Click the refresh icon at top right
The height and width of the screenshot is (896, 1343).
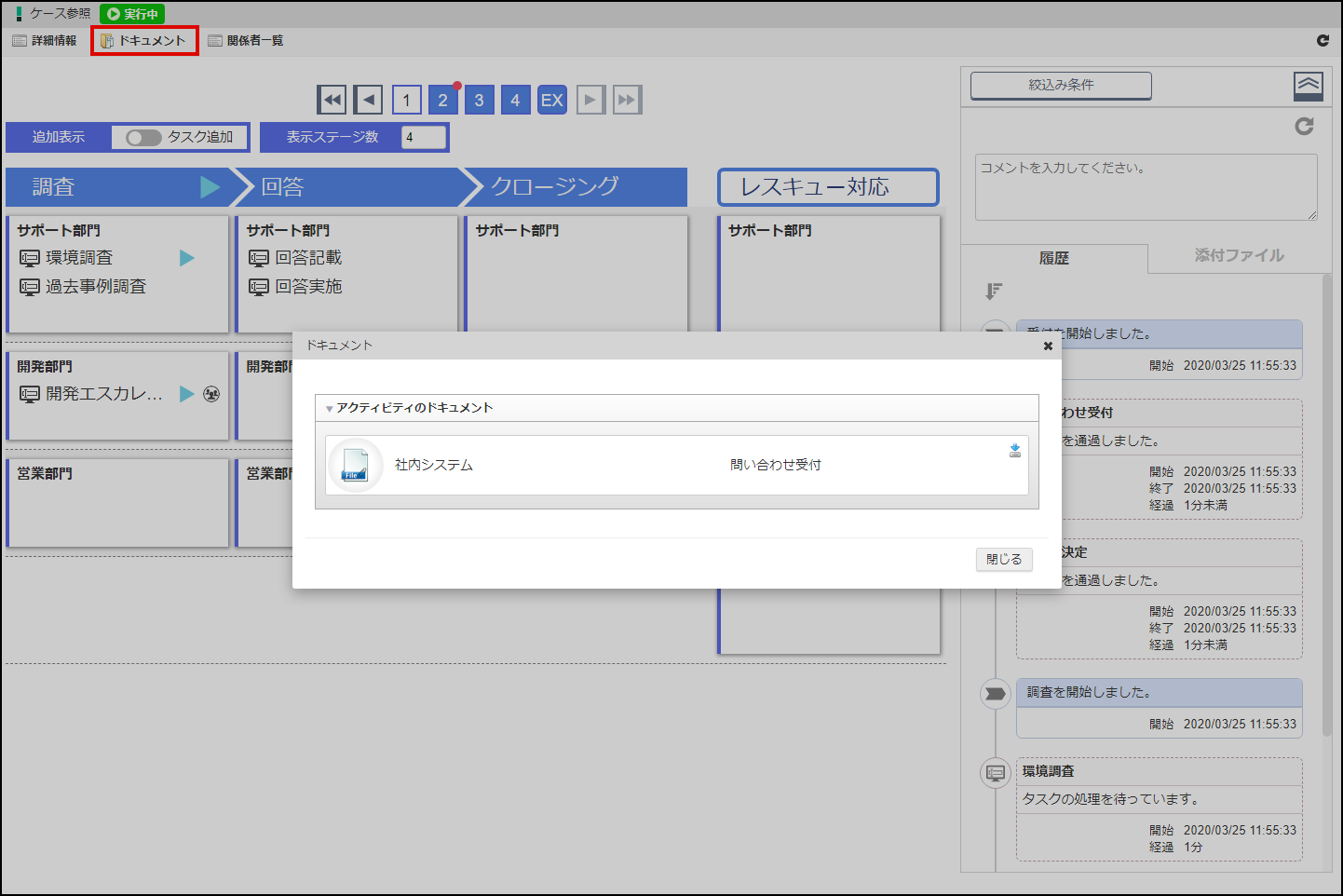tap(1323, 40)
